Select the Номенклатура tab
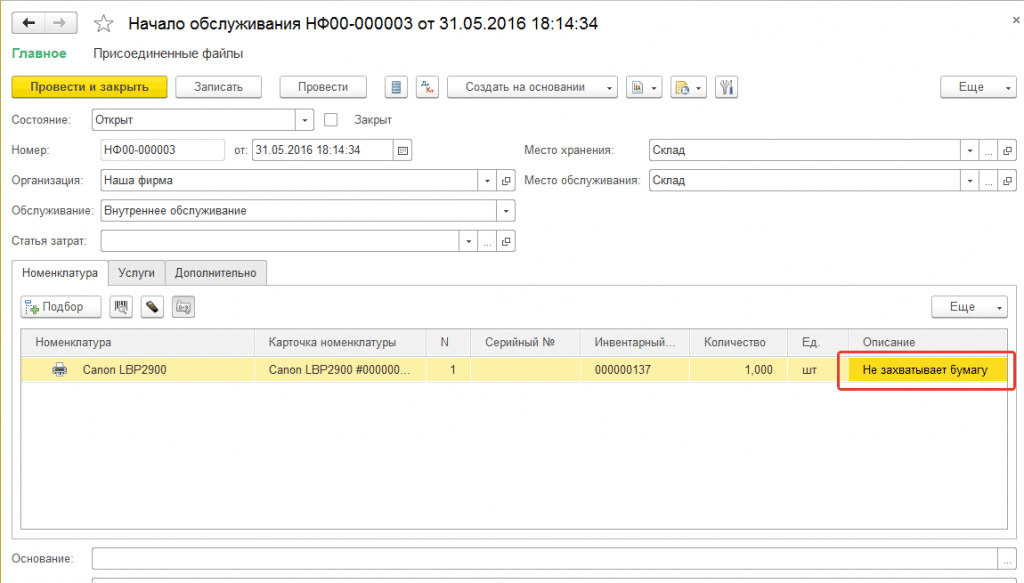The height and width of the screenshot is (583, 1024). 60,273
